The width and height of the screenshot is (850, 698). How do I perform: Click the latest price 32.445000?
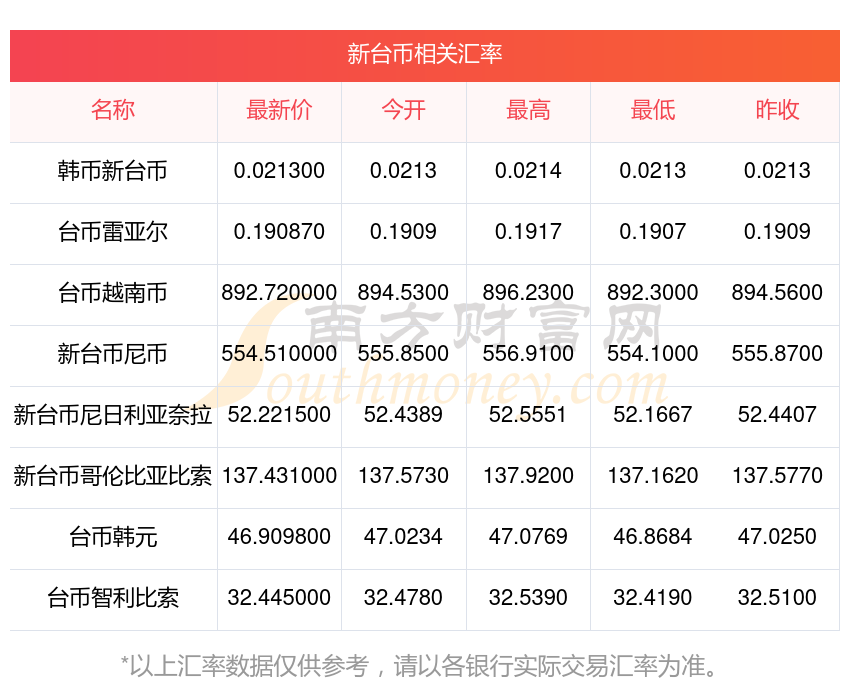(279, 598)
